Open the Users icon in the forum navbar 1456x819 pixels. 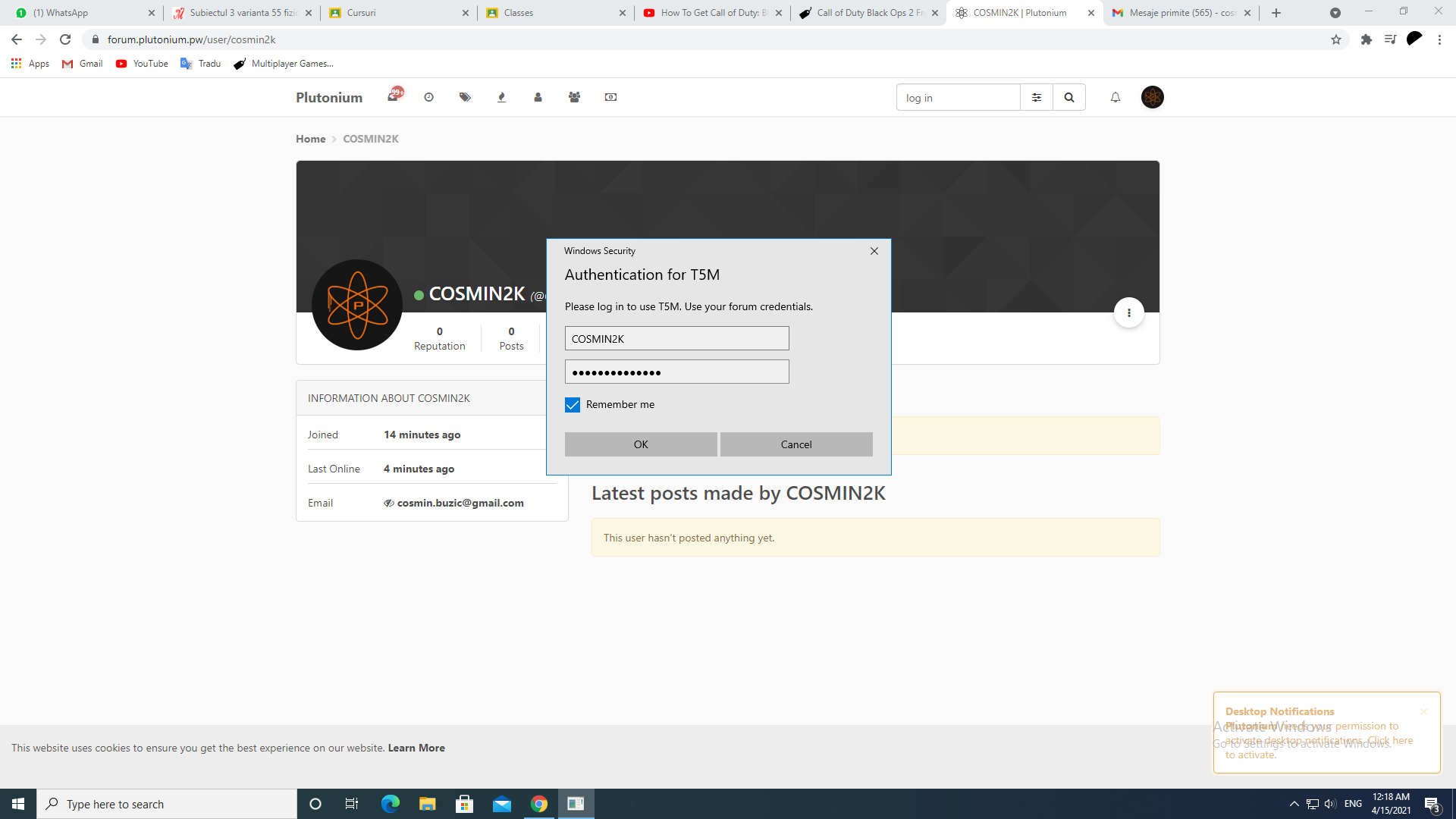point(538,97)
